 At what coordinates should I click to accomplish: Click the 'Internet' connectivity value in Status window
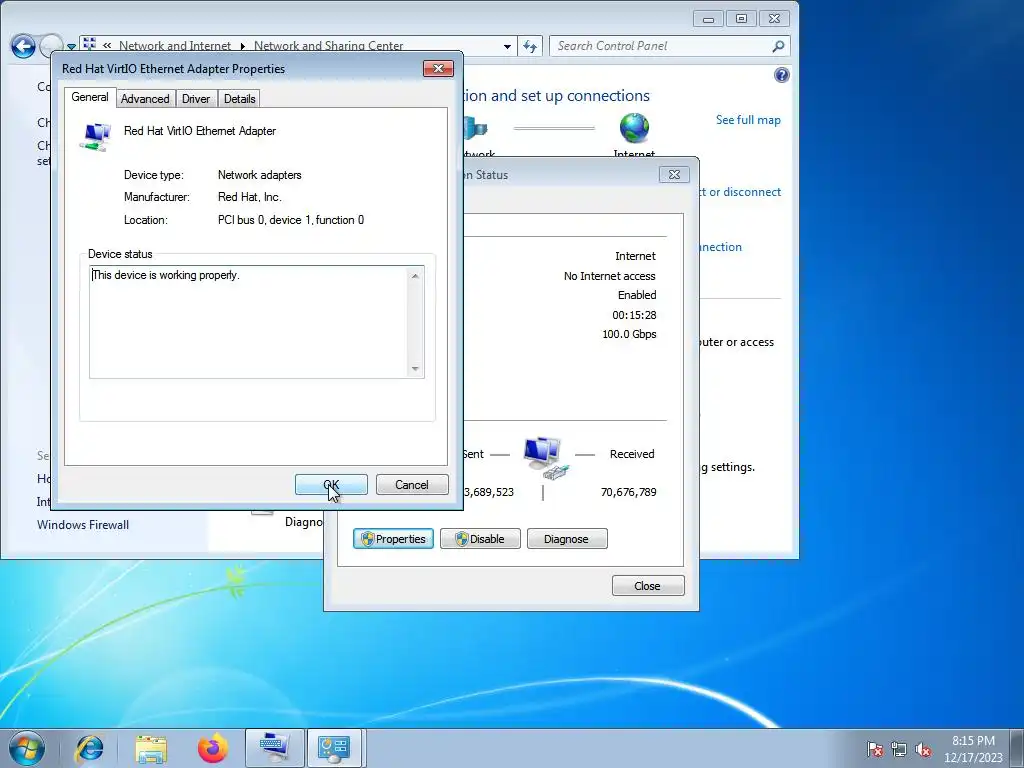635,257
